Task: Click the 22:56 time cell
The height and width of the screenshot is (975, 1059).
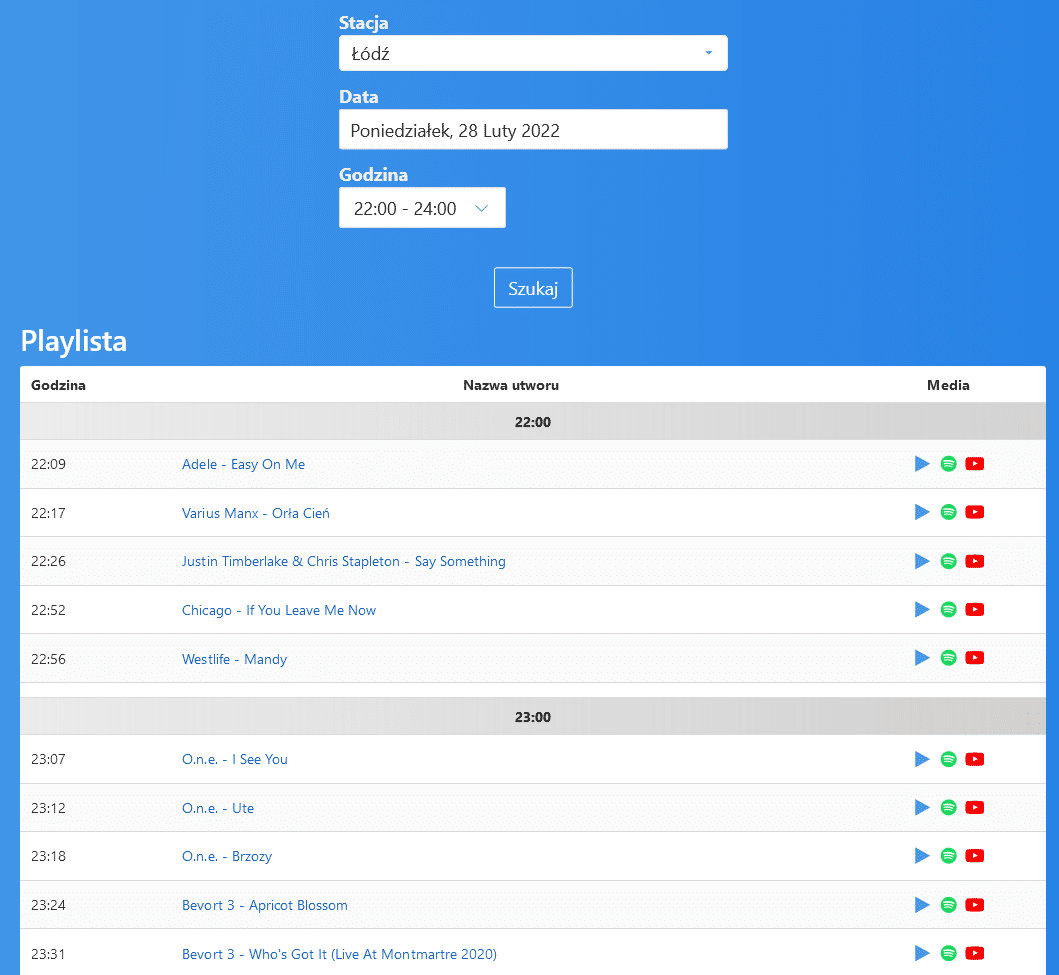Action: pos(49,659)
